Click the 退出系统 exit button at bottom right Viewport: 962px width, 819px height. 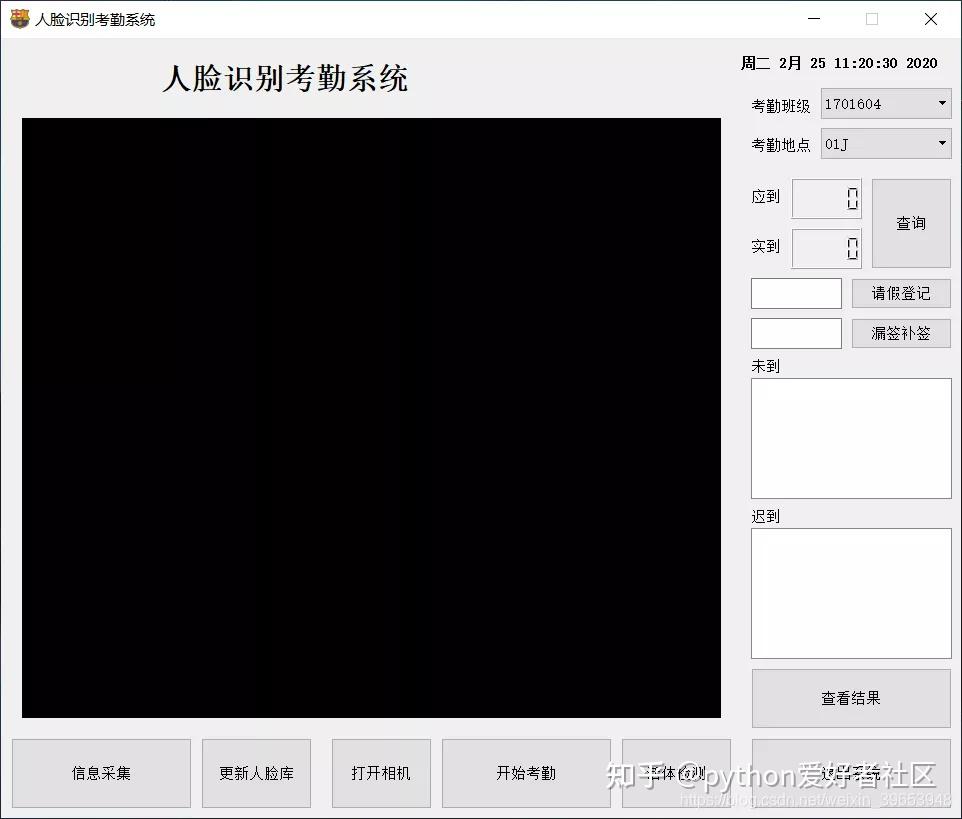pyautogui.click(x=851, y=773)
